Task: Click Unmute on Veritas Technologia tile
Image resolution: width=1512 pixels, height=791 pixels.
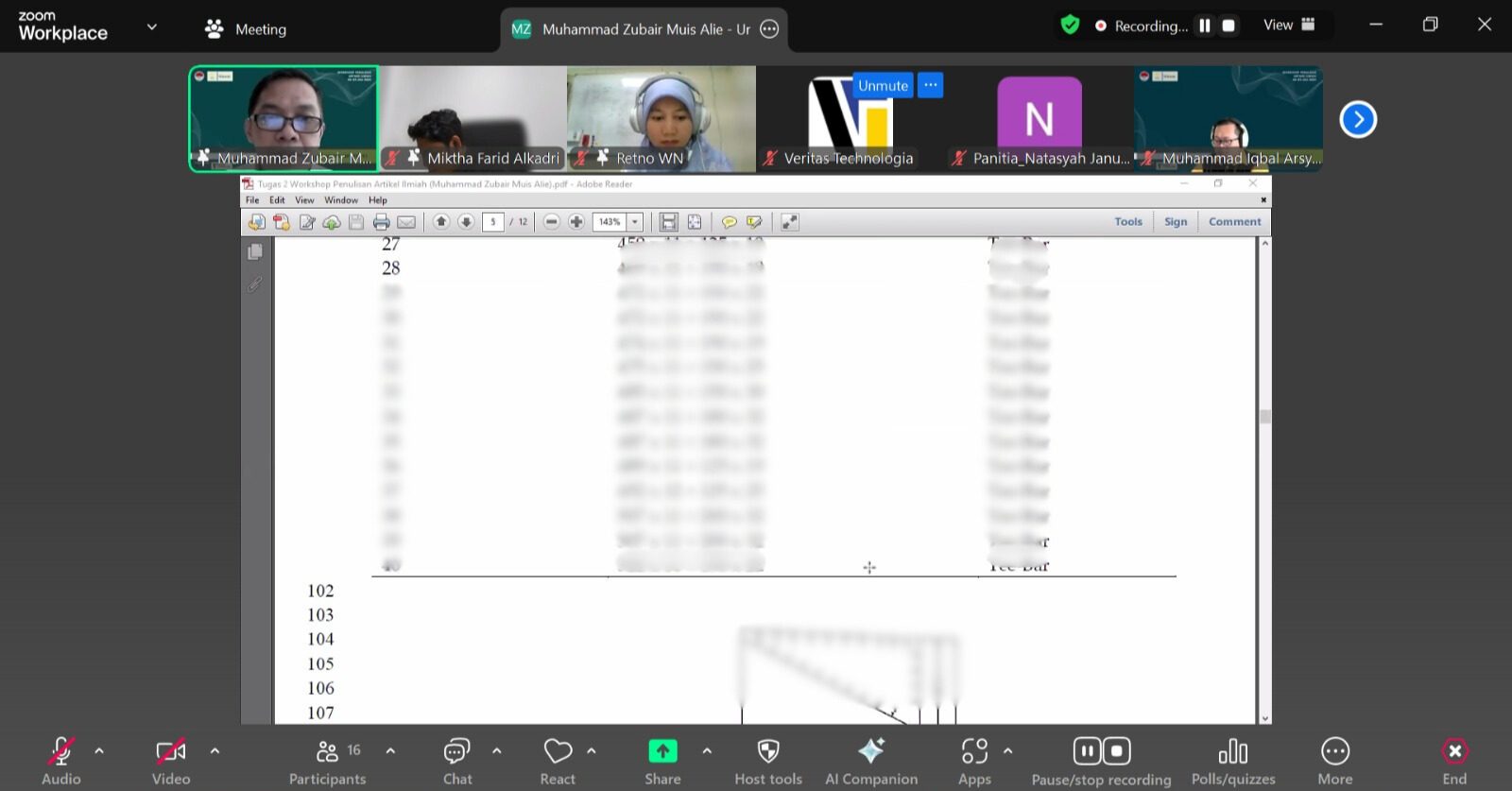Action: (x=883, y=85)
